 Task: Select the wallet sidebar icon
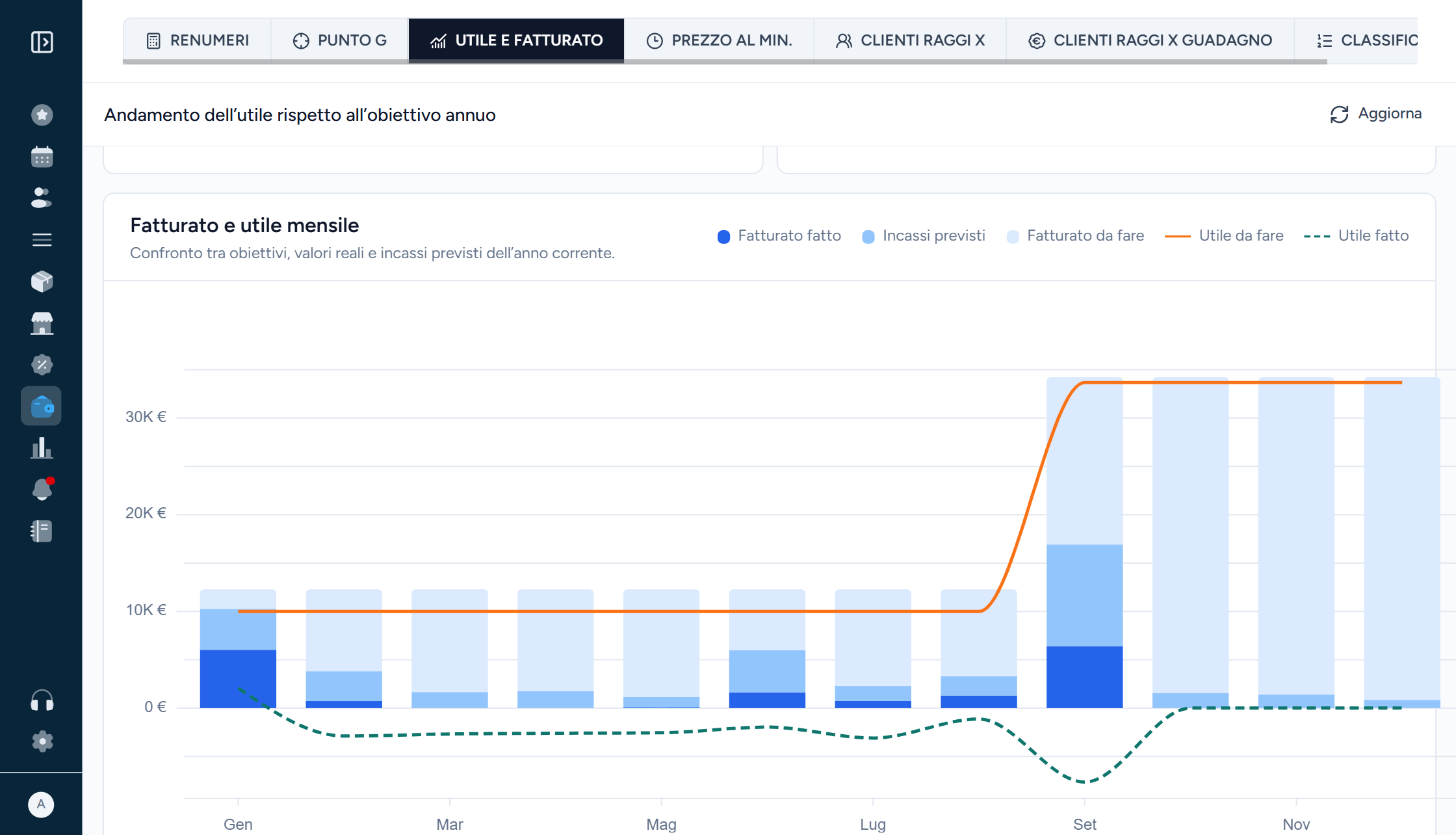42,406
